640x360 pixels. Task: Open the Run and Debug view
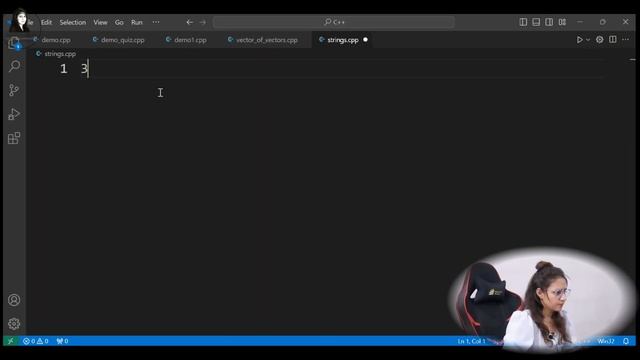pos(14,114)
